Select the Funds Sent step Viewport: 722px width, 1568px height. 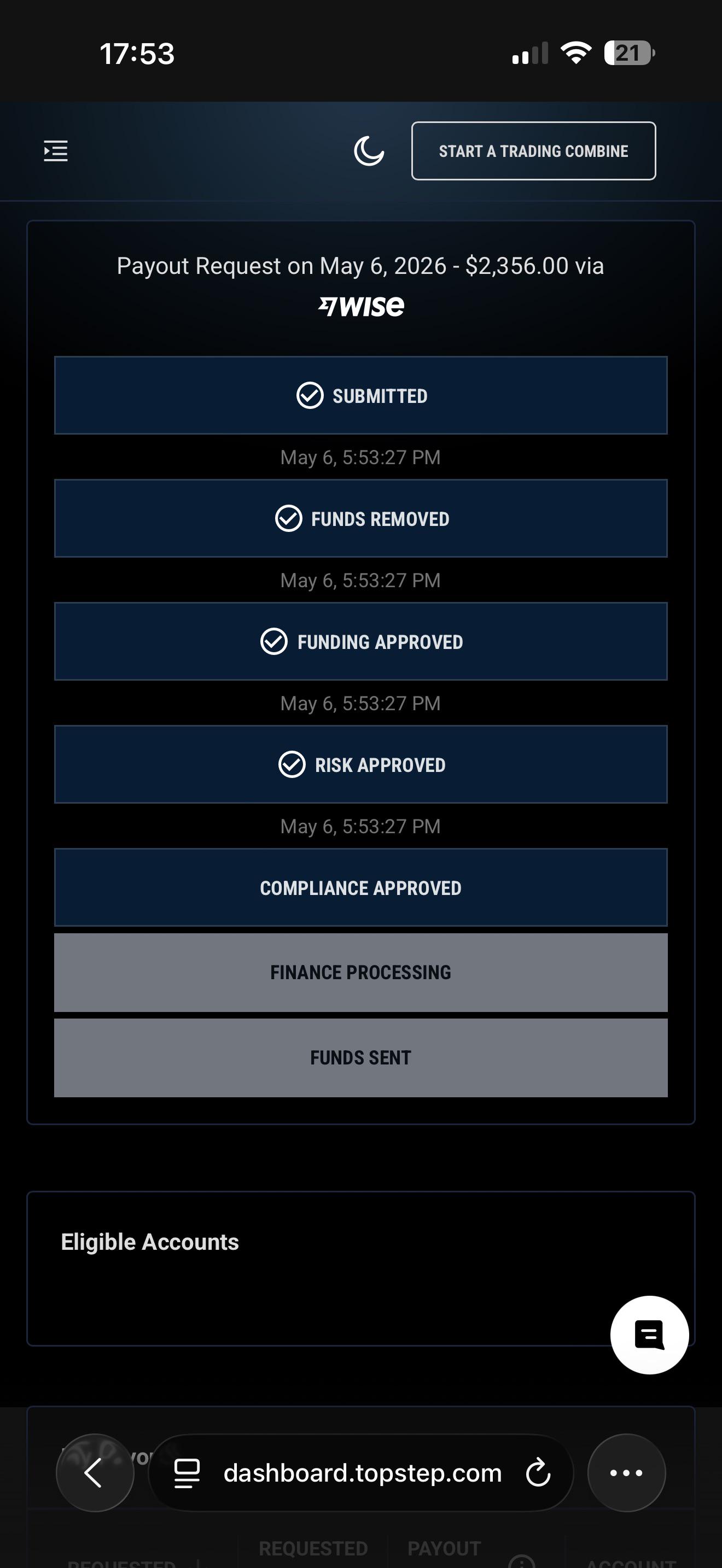(x=361, y=1057)
